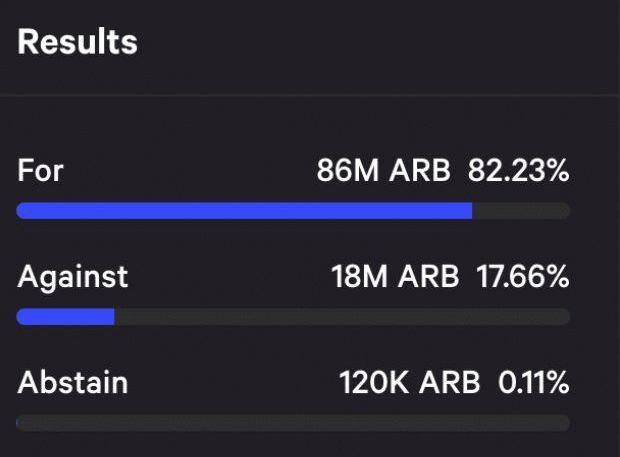
Task: Click the gray unfilled end of For bar
Action: [521, 211]
